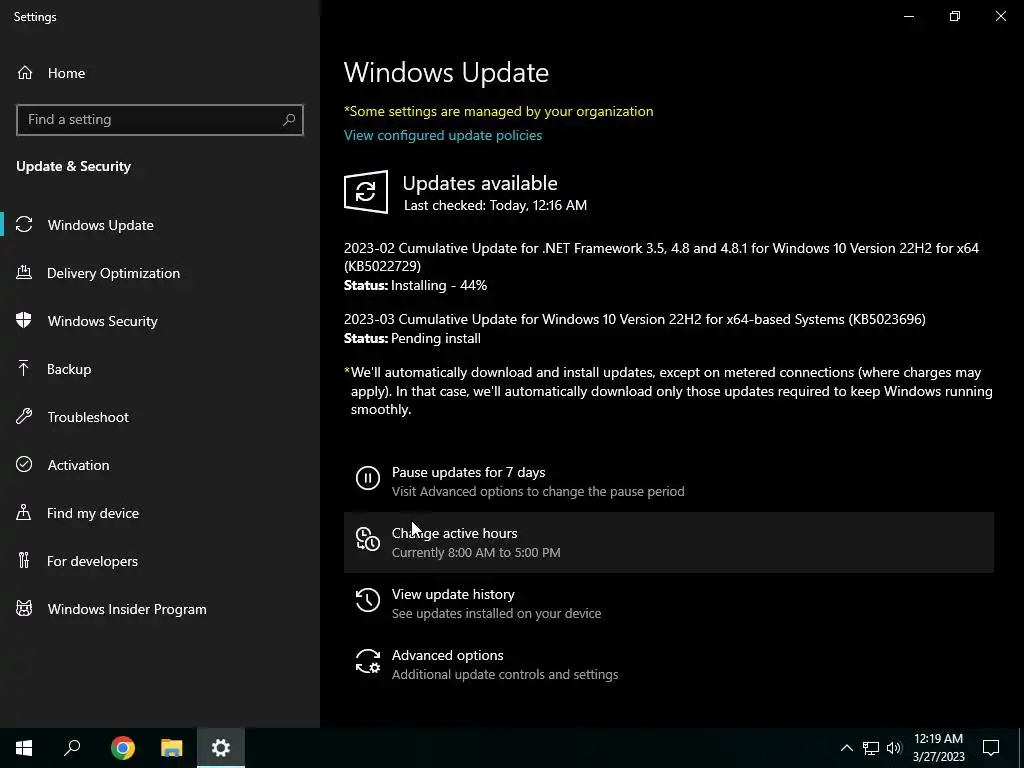The height and width of the screenshot is (768, 1024).
Task: Show hidden tray icons chevron
Action: (846, 748)
